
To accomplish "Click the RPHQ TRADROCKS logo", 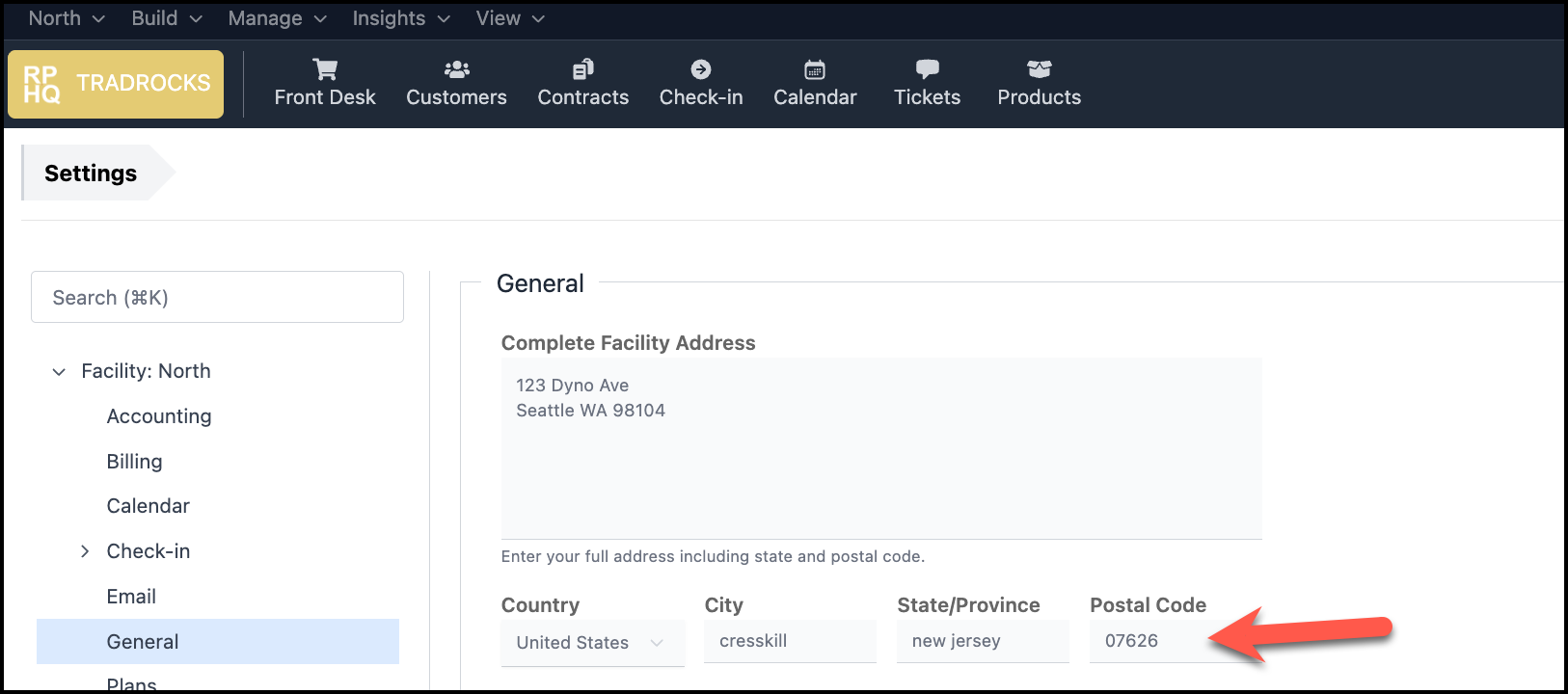I will point(116,84).
